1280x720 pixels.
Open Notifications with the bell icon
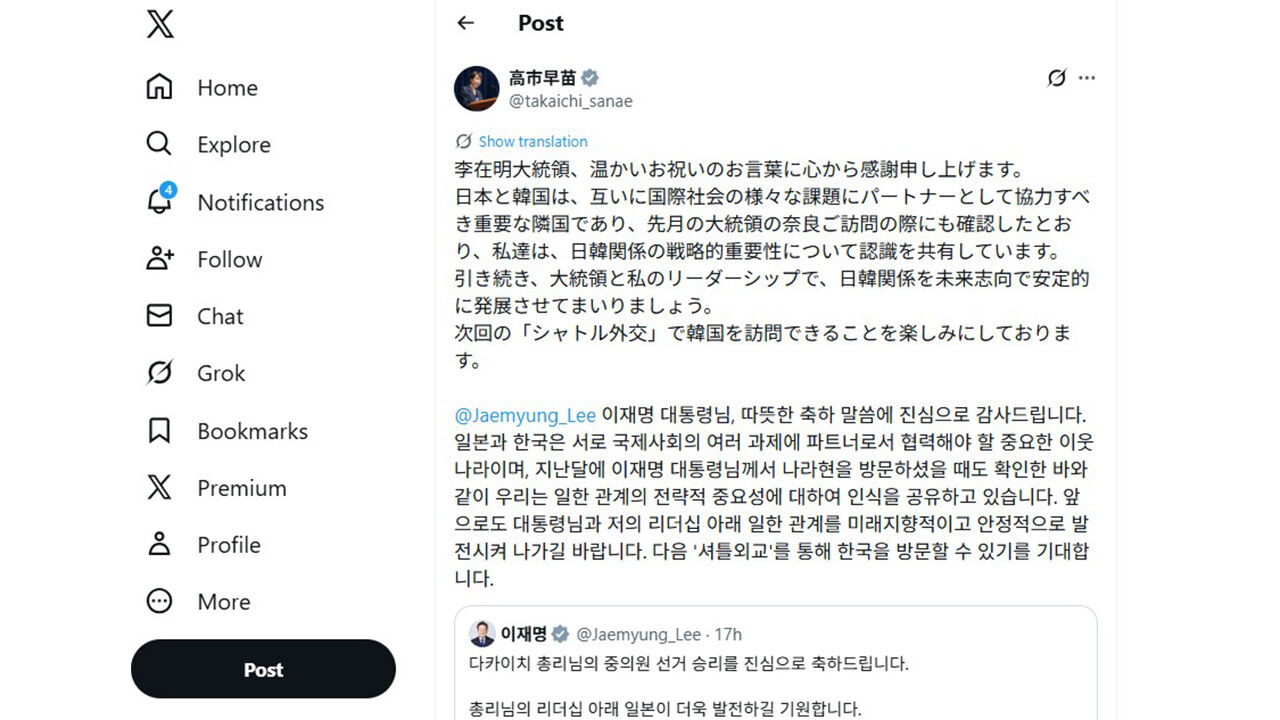[x=159, y=202]
